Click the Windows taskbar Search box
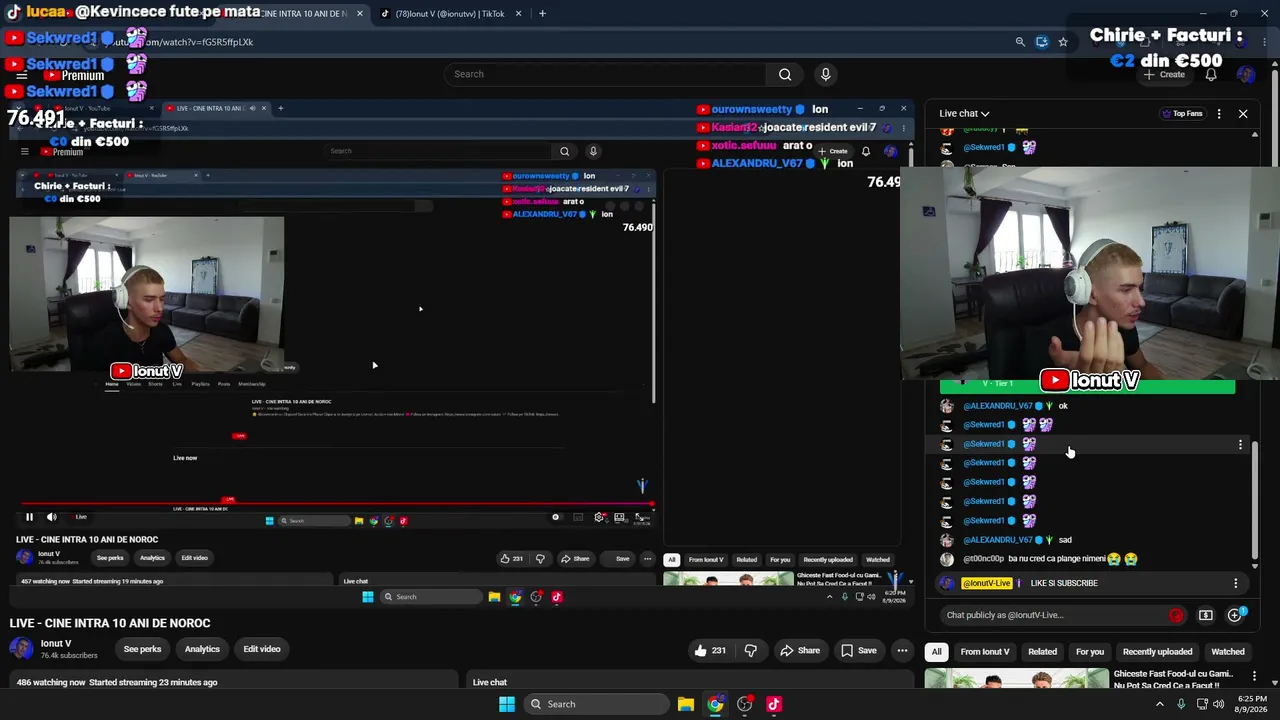The image size is (1280, 720). pos(597,704)
